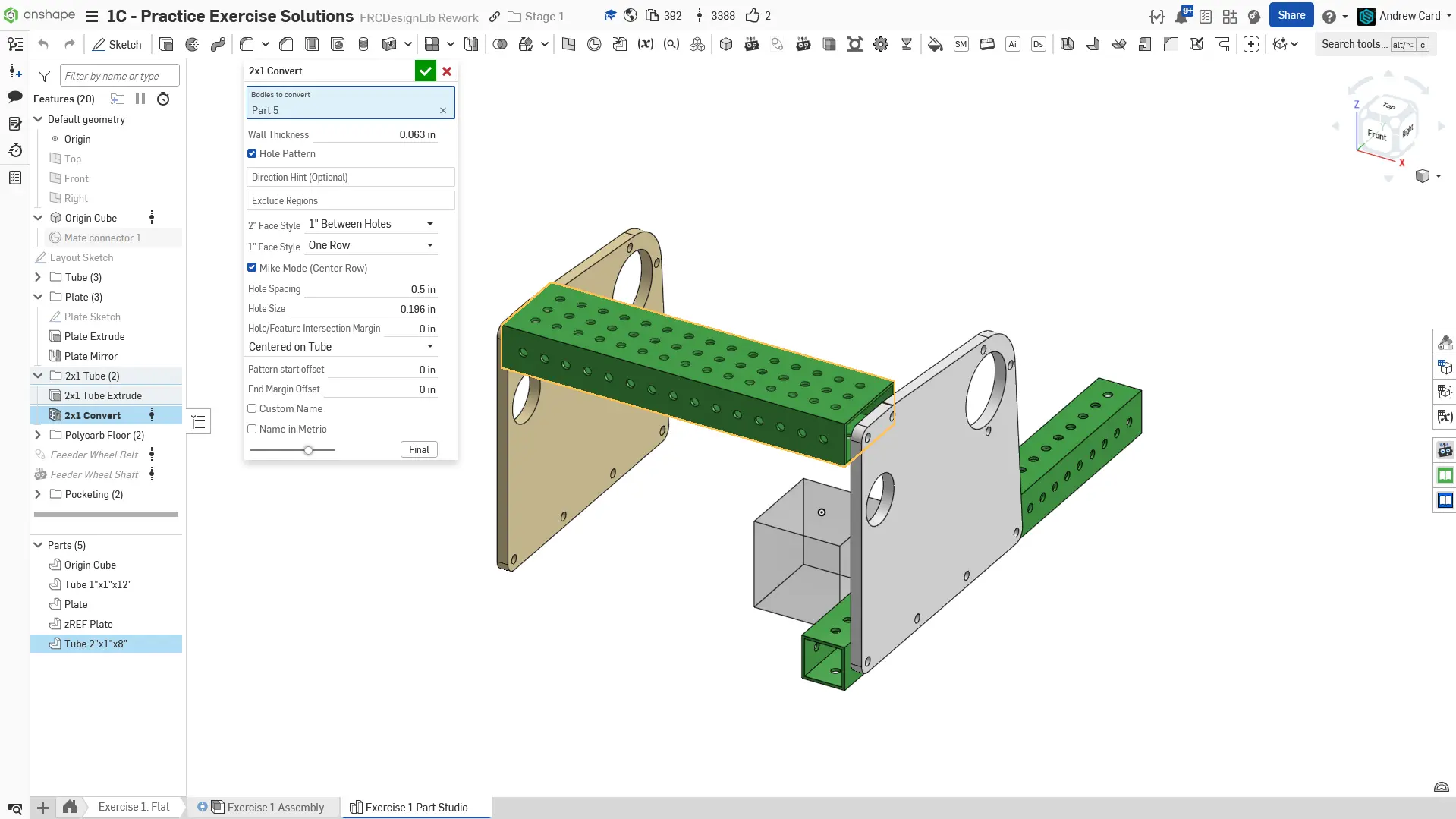Open the filter icon in the feature list

tap(45, 76)
